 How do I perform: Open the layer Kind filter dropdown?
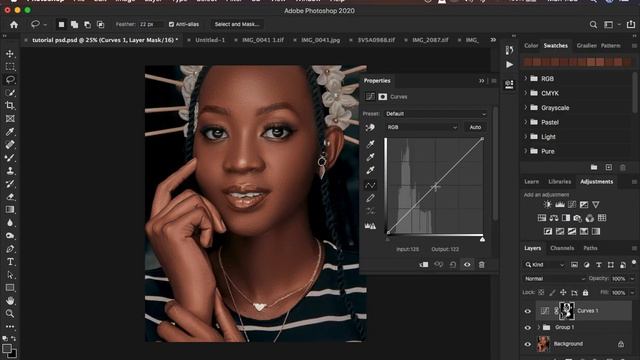pyautogui.click(x=544, y=265)
